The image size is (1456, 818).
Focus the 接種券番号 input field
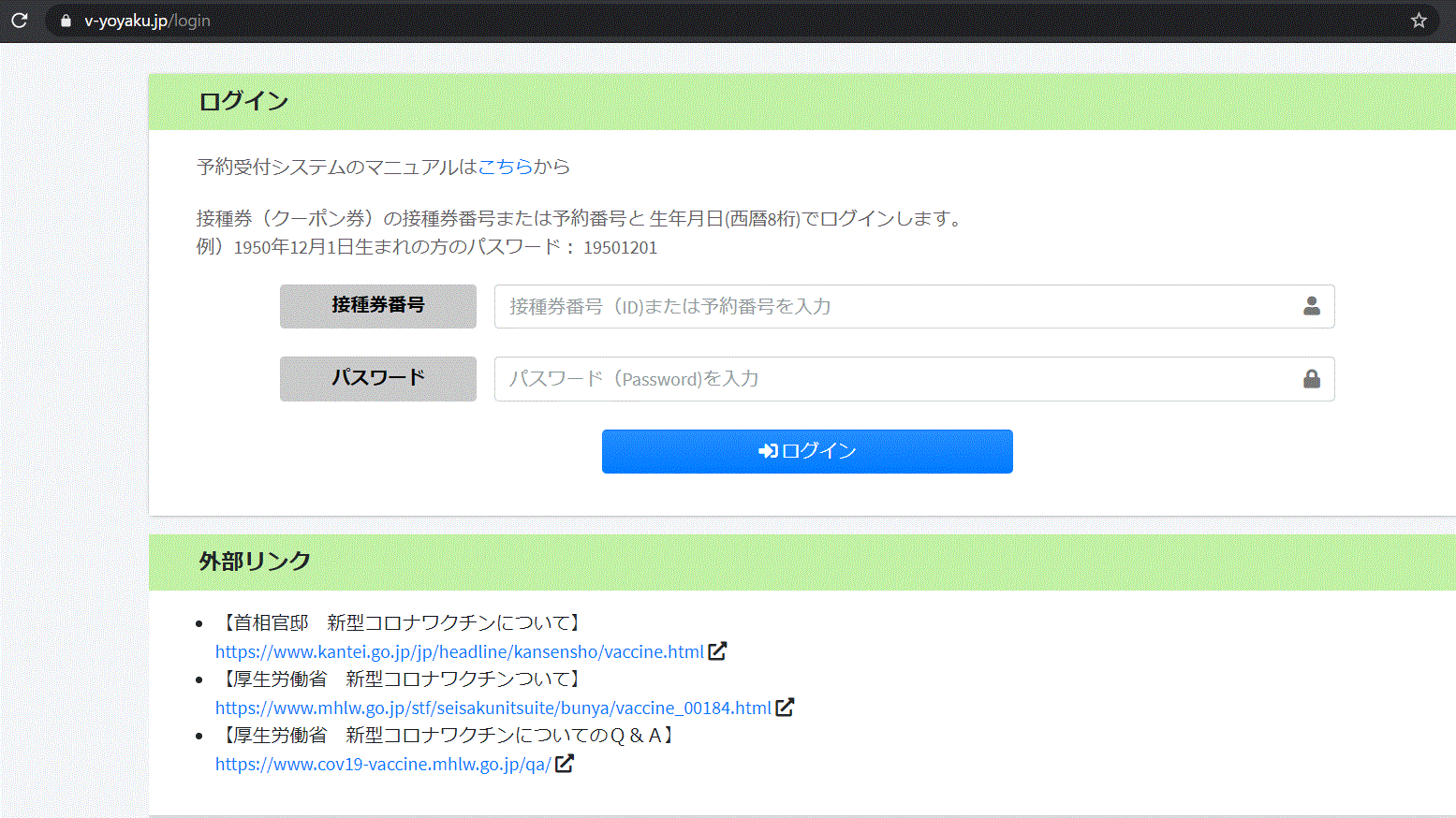click(x=890, y=306)
